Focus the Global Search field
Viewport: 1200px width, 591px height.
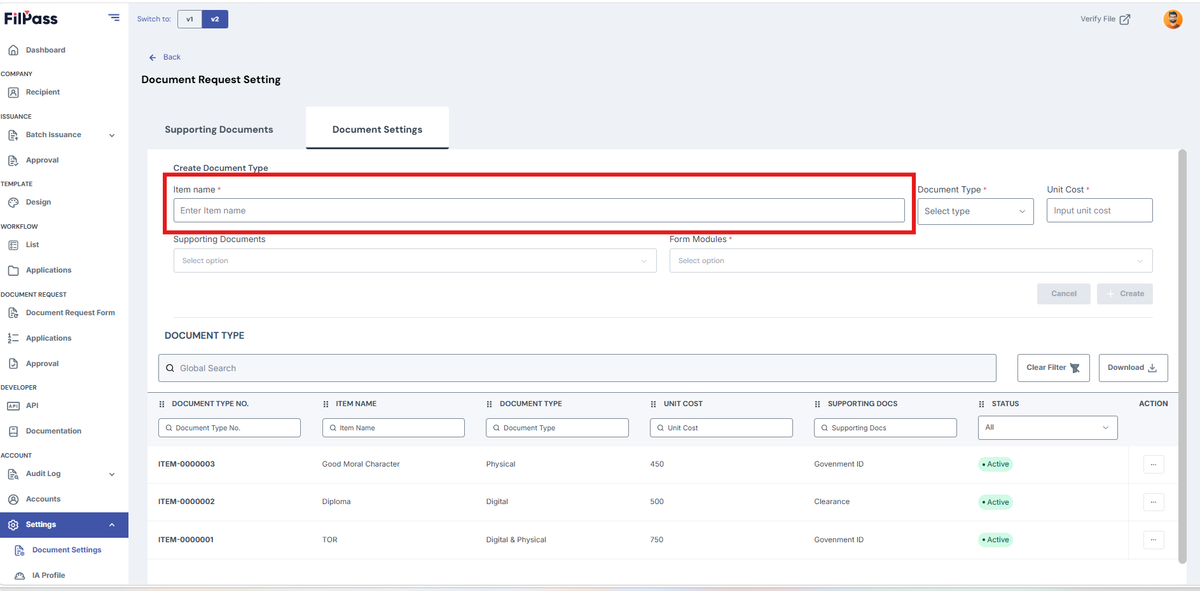pos(577,368)
